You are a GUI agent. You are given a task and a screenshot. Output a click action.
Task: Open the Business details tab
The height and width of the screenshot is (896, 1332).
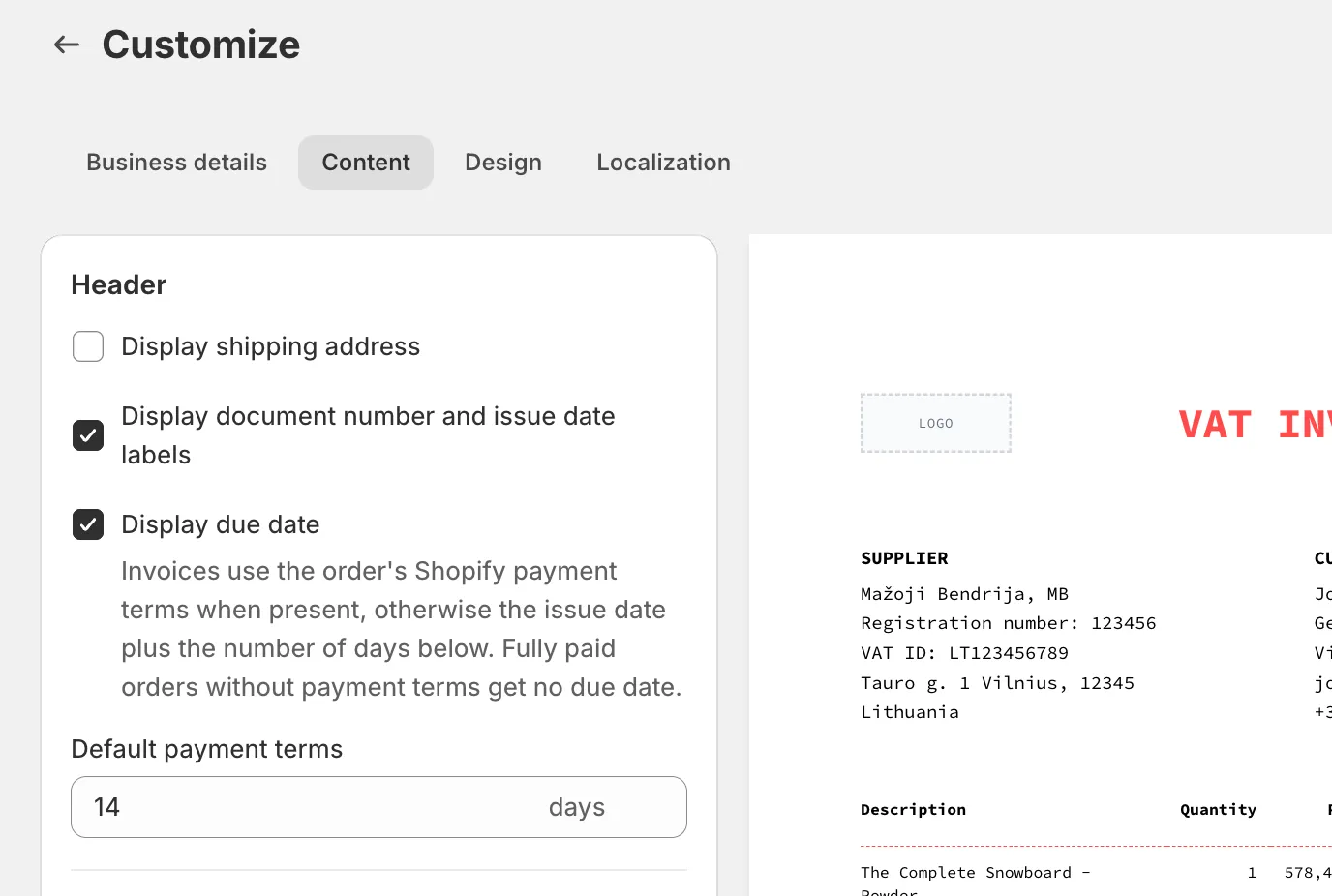coord(176,163)
